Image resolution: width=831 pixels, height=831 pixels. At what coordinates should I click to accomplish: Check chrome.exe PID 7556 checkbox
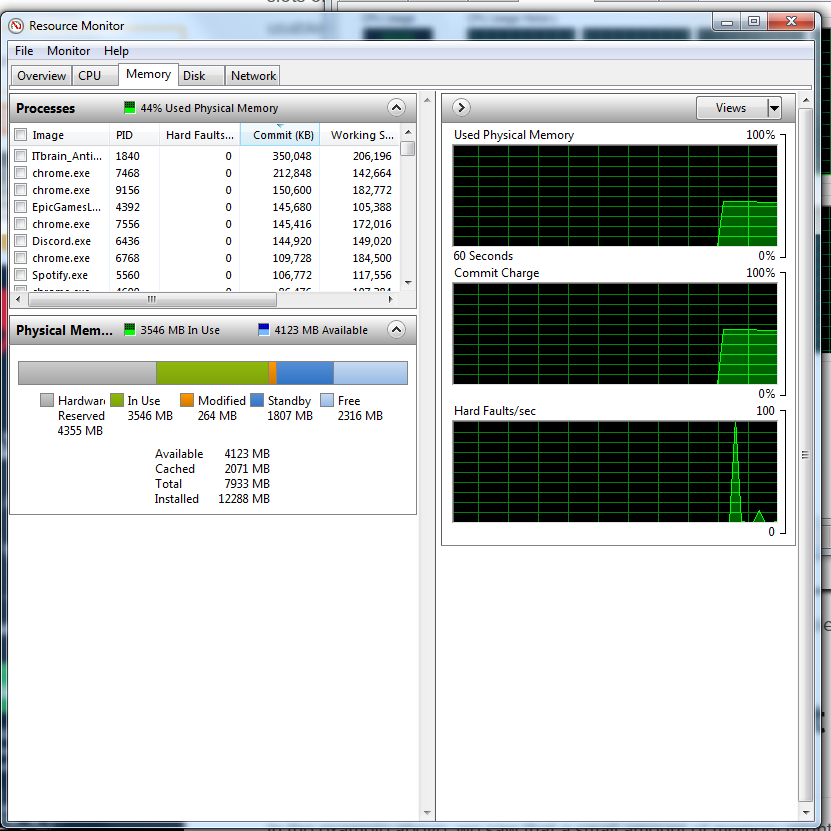coord(21,224)
